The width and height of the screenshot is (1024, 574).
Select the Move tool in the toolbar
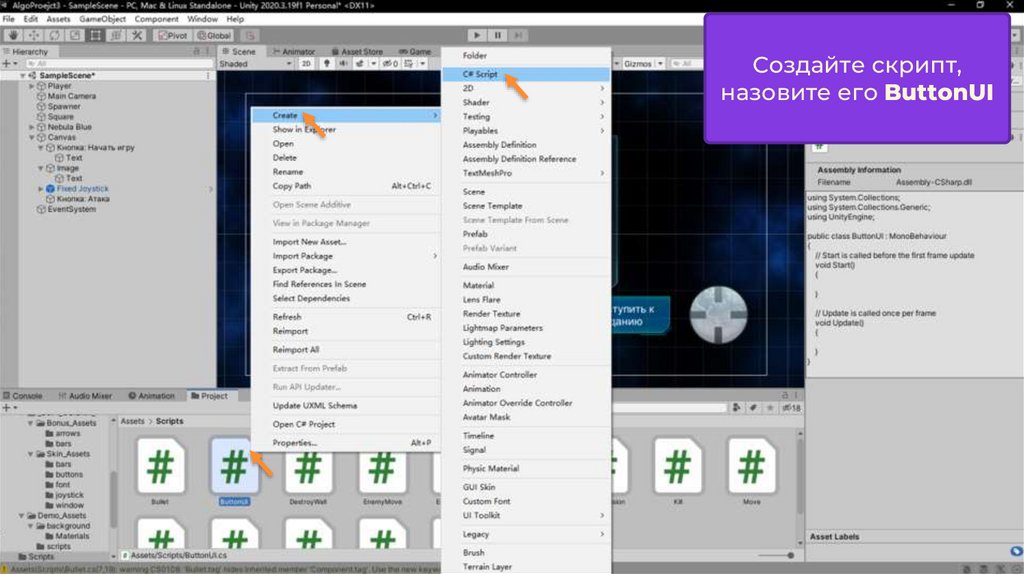click(33, 35)
